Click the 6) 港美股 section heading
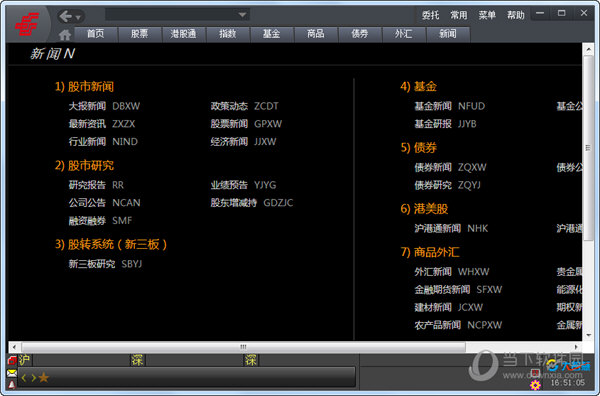600x396 pixels. click(x=424, y=209)
